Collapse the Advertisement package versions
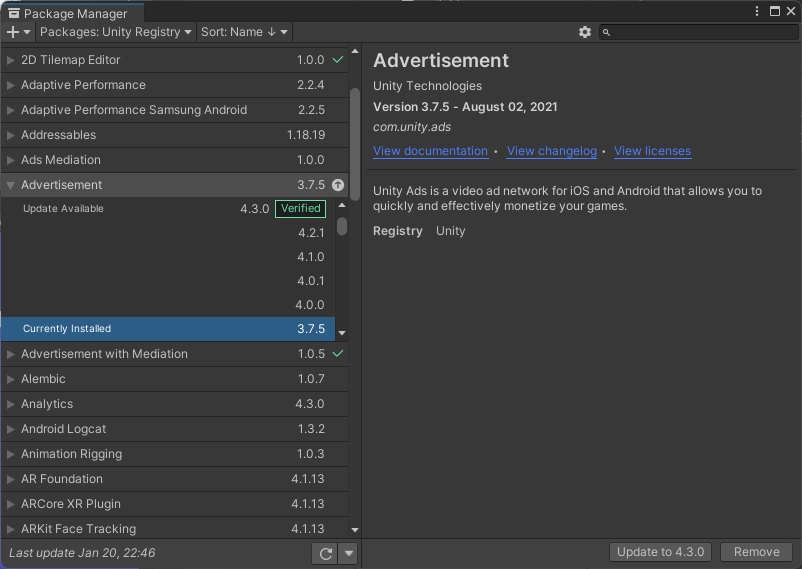The width and height of the screenshot is (802, 569). (x=10, y=185)
